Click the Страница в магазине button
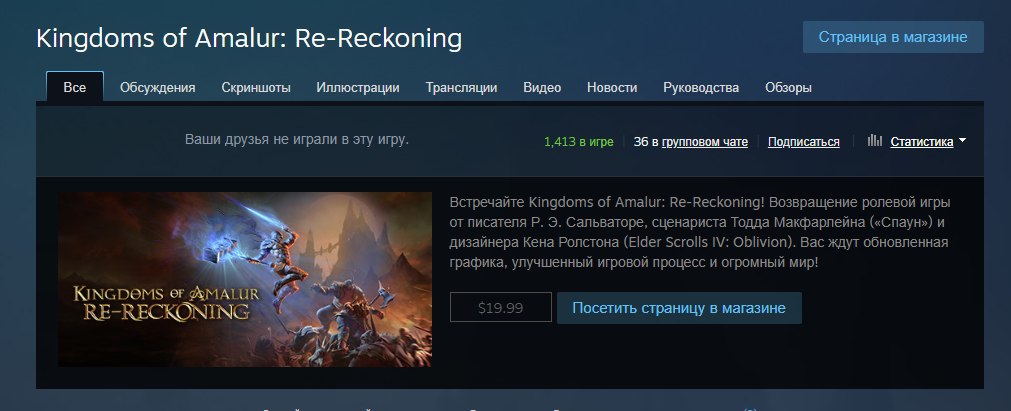The height and width of the screenshot is (411, 1011). coord(893,37)
